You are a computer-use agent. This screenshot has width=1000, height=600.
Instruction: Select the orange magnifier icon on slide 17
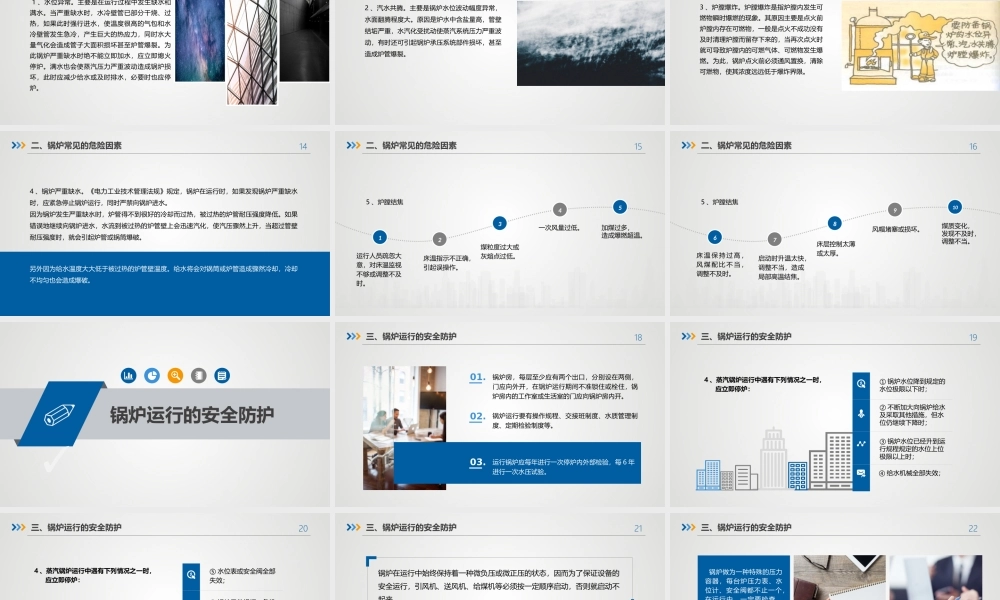point(175,375)
